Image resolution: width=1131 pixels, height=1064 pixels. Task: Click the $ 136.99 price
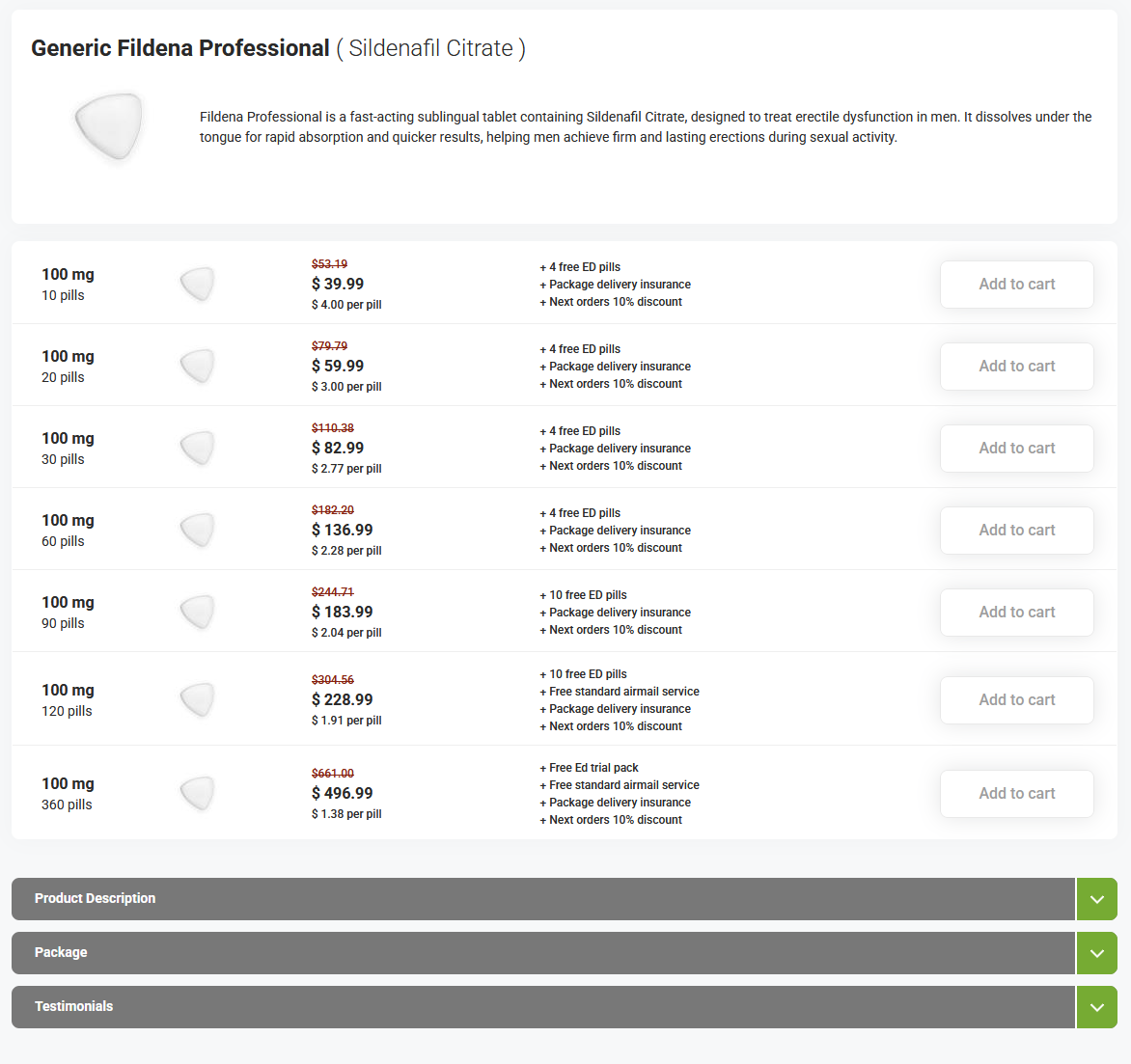[342, 530]
